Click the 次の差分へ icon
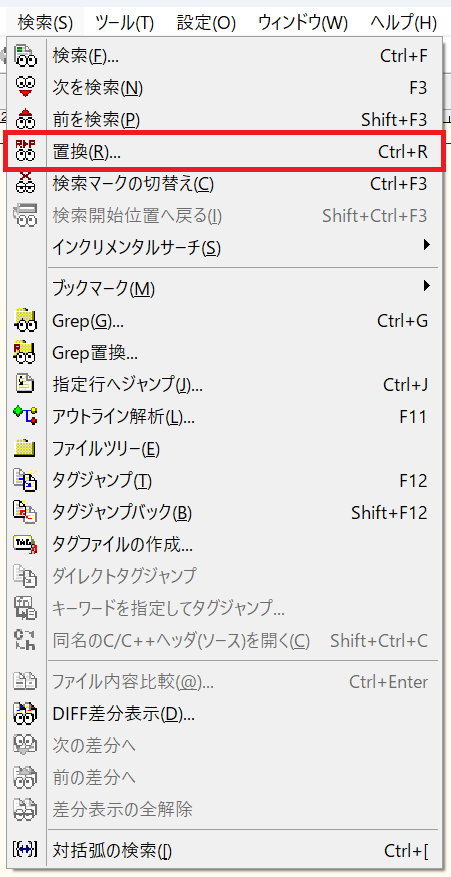 (x=25, y=745)
